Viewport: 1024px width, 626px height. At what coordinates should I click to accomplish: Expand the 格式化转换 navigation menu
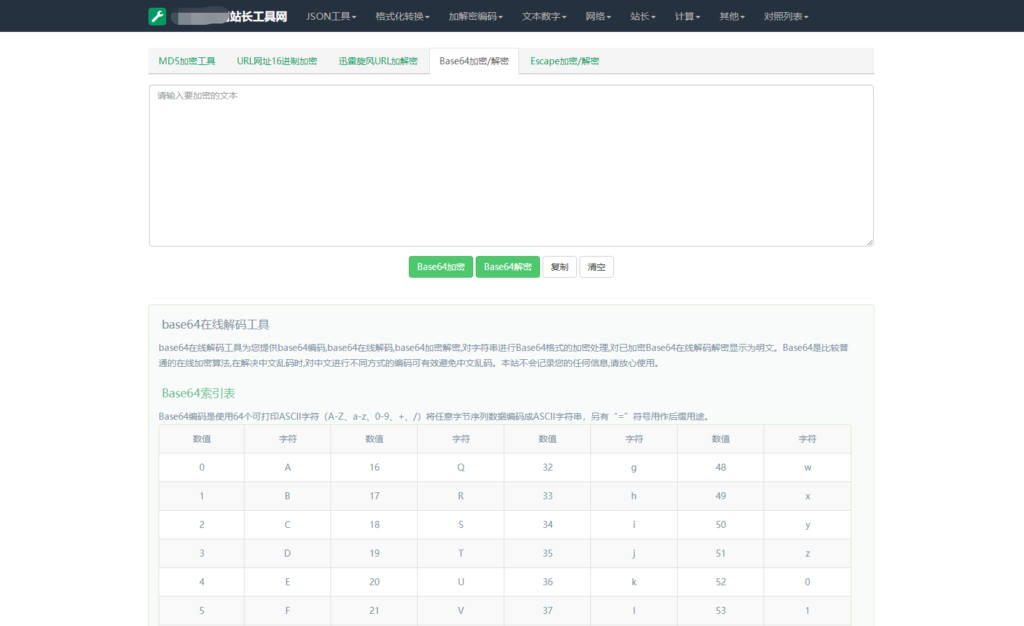click(403, 16)
